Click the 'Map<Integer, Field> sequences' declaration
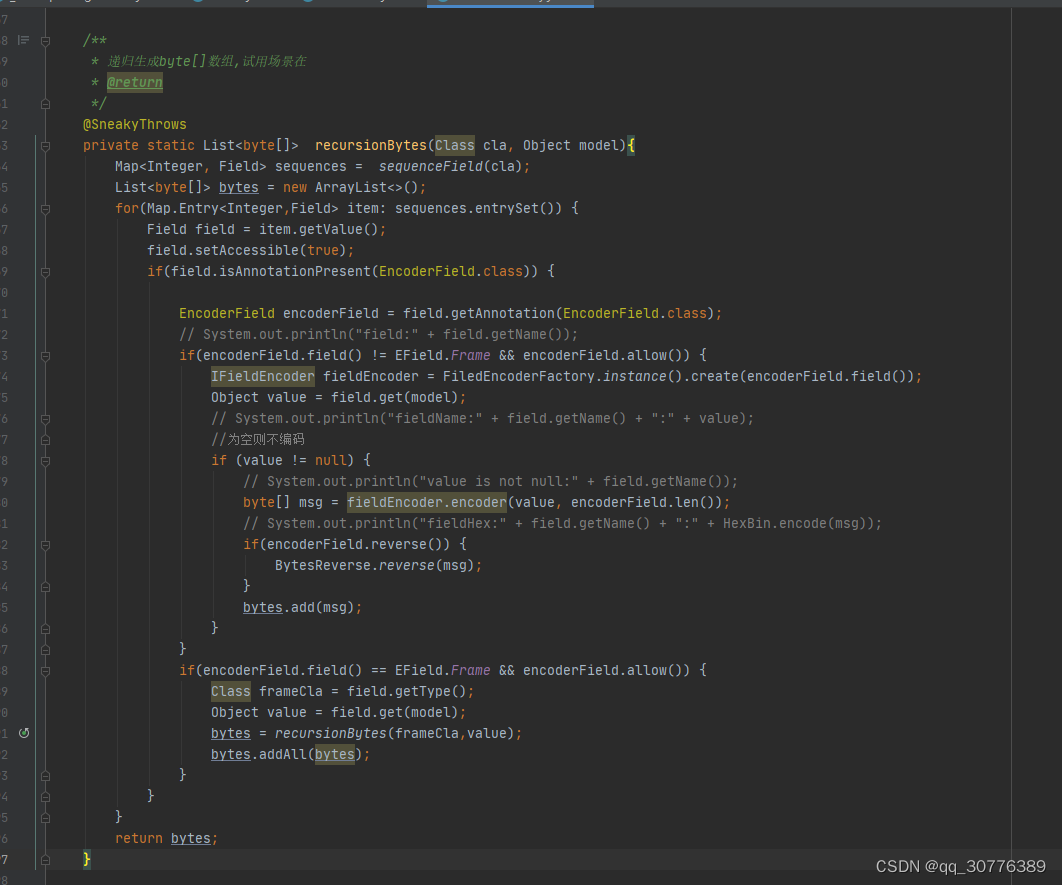The image size is (1062, 885). point(230,167)
